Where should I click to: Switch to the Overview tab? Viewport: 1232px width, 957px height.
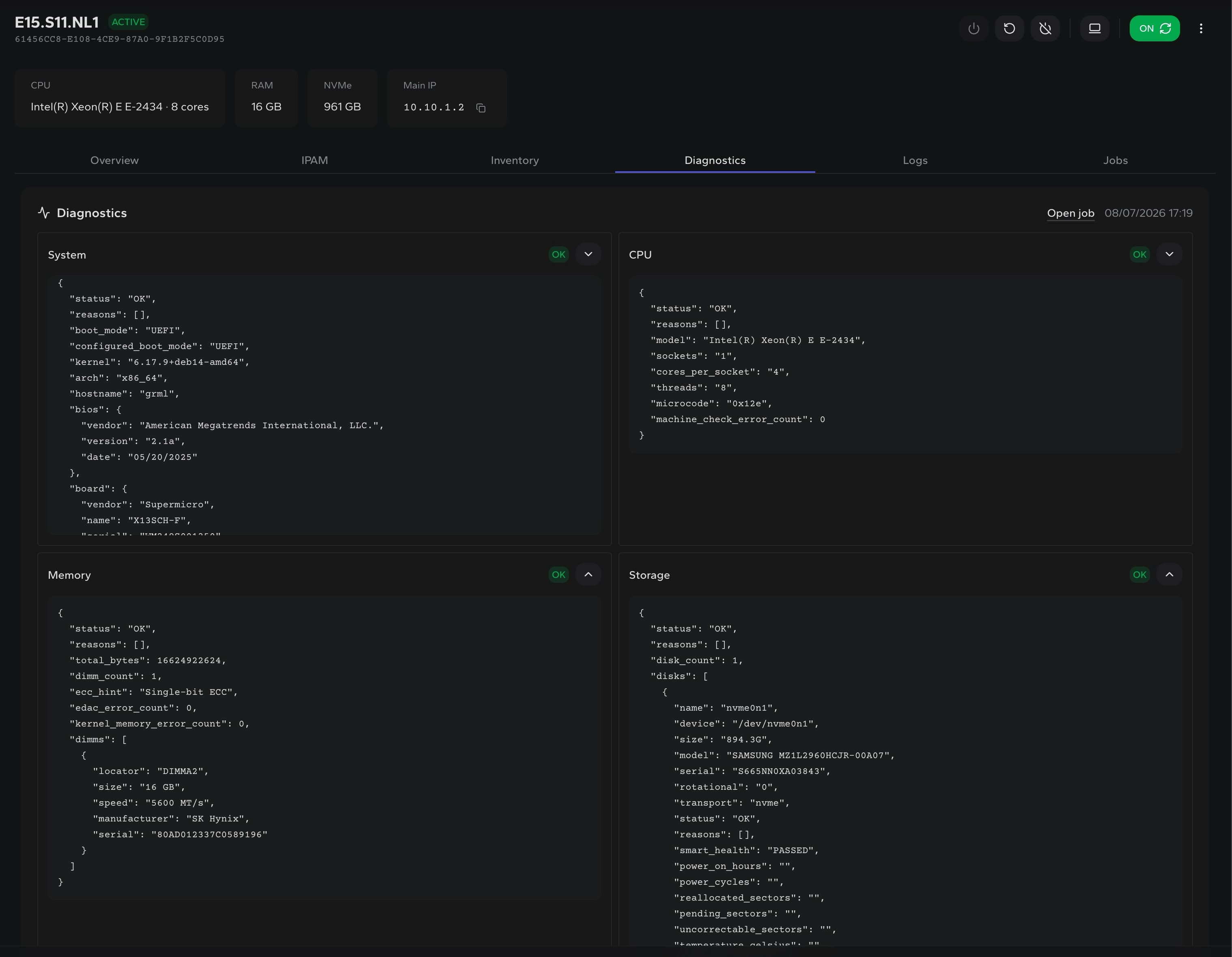coord(114,160)
